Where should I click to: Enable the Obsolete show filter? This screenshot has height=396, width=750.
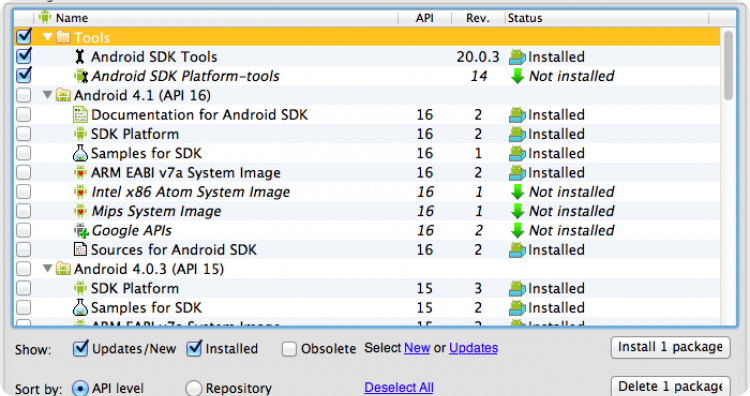coord(289,349)
